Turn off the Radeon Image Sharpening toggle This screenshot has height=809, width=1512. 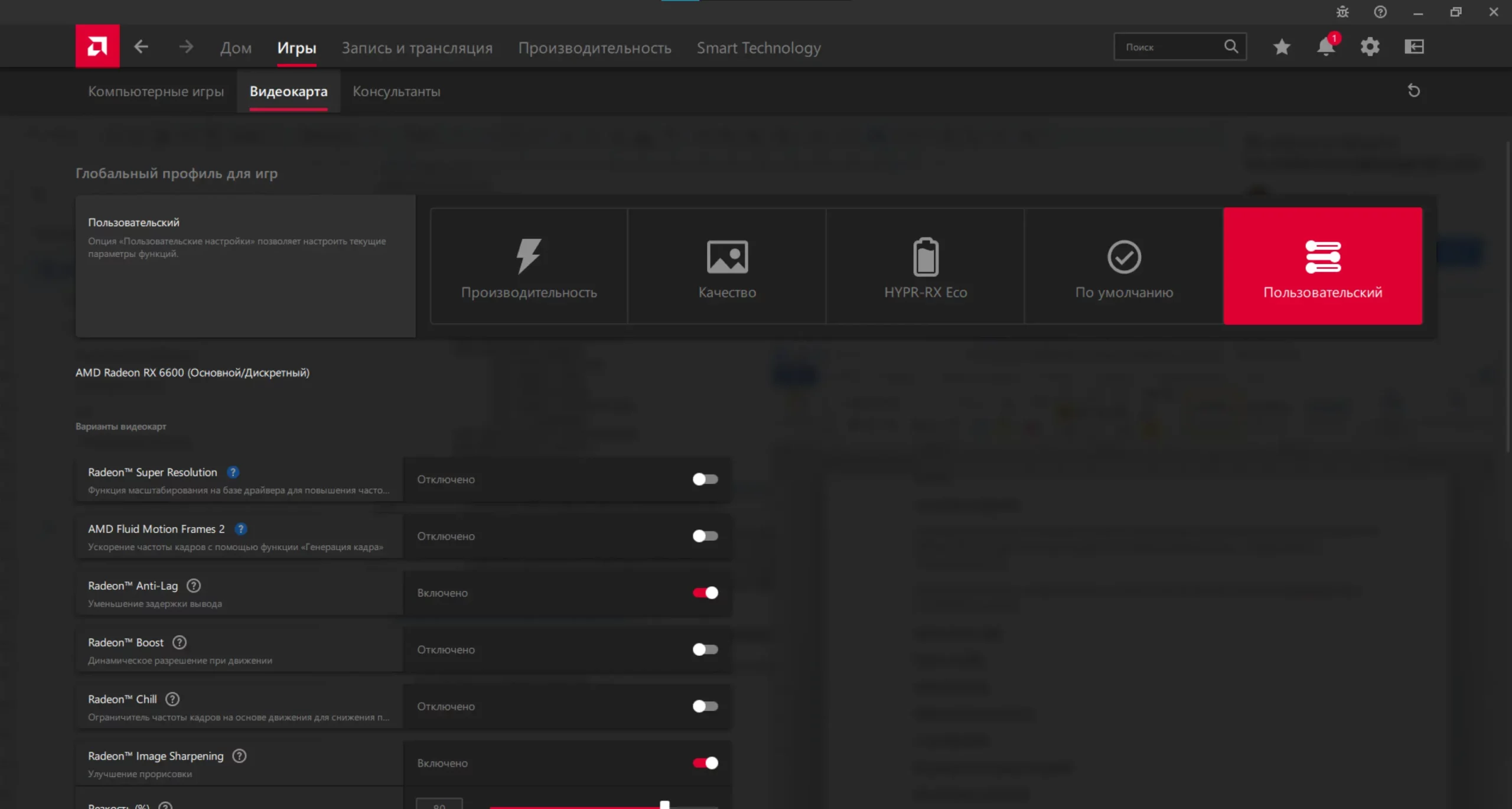point(705,763)
